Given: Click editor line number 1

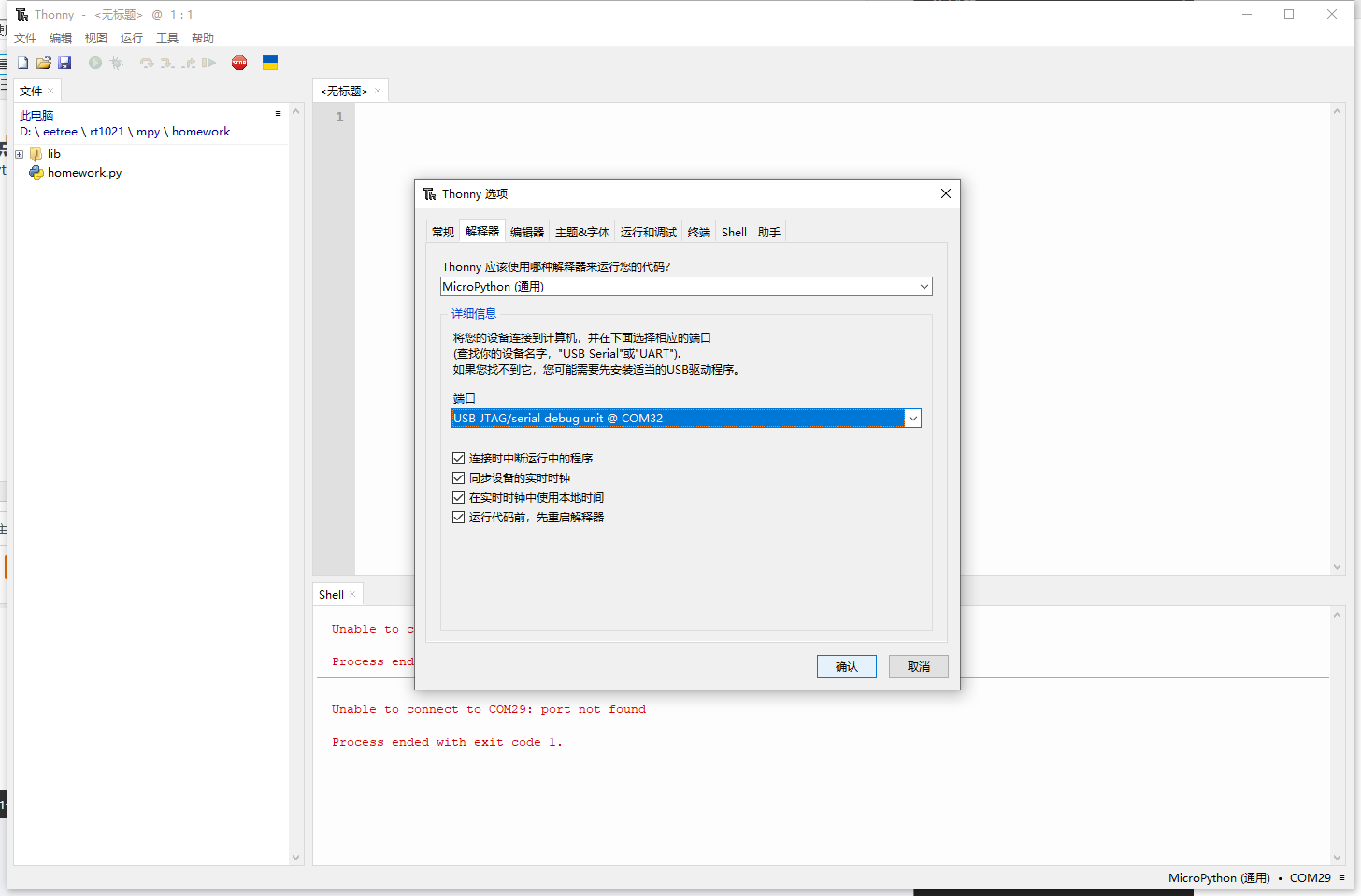Looking at the screenshot, I should click(x=339, y=117).
